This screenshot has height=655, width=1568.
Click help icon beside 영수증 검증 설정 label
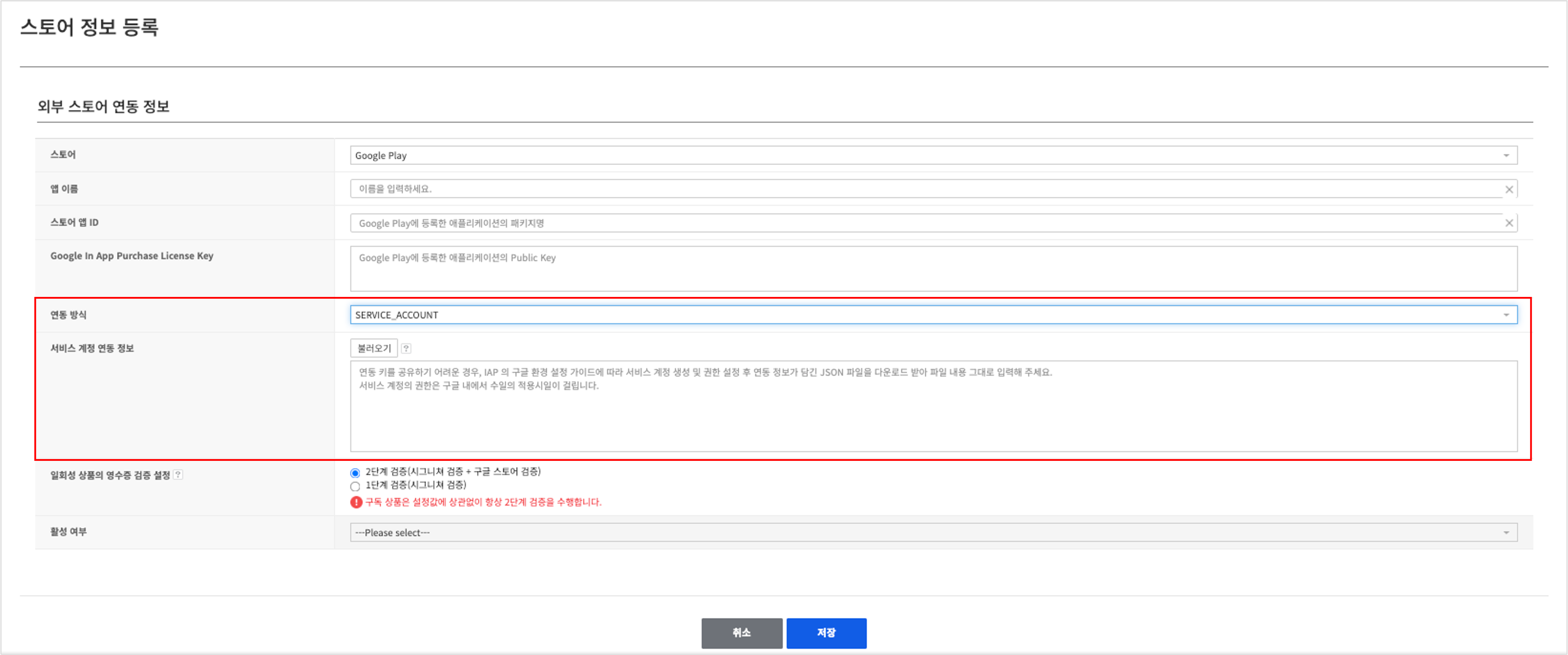[x=178, y=474]
